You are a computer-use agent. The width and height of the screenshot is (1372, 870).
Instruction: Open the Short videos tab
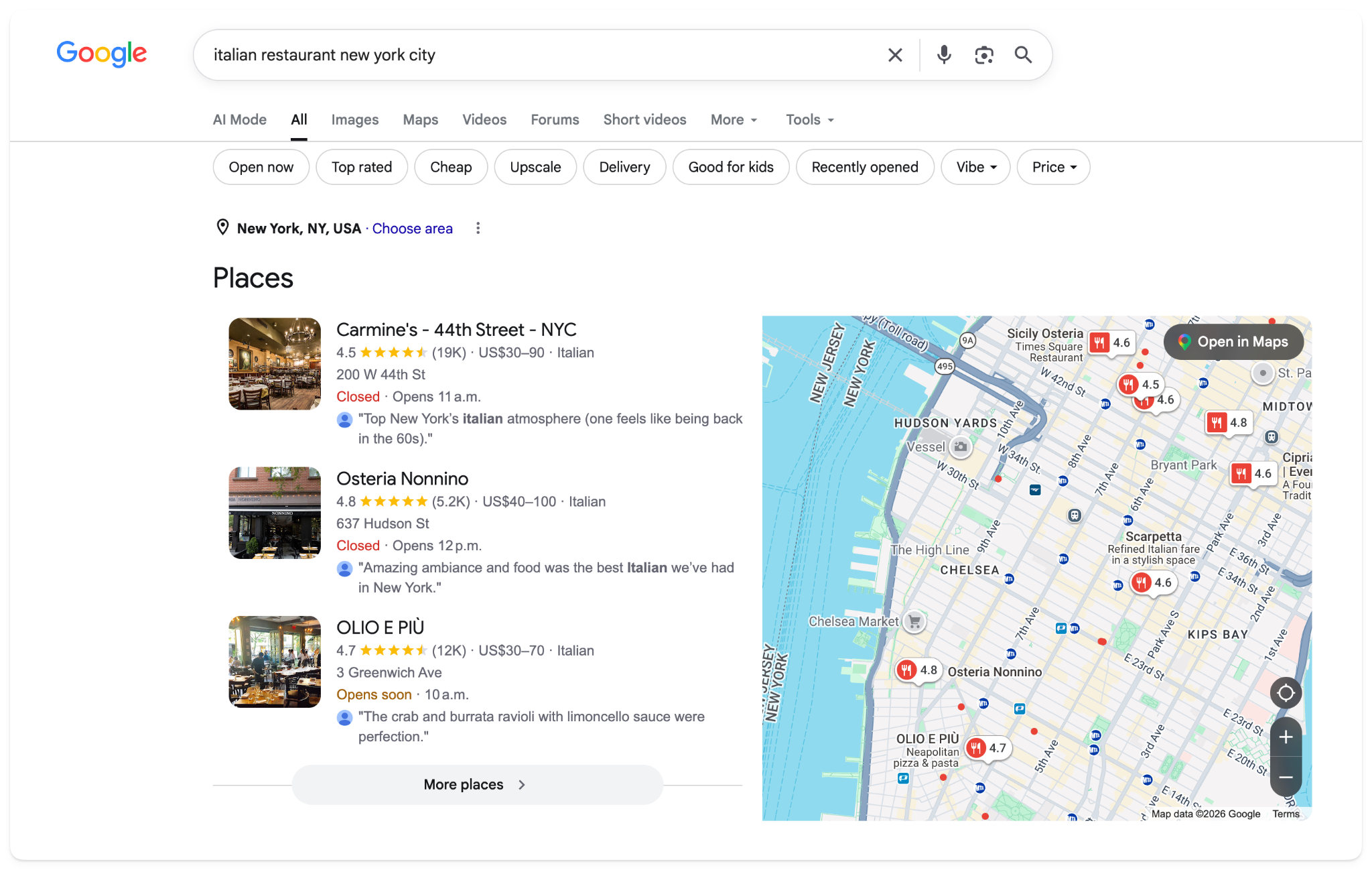point(644,120)
